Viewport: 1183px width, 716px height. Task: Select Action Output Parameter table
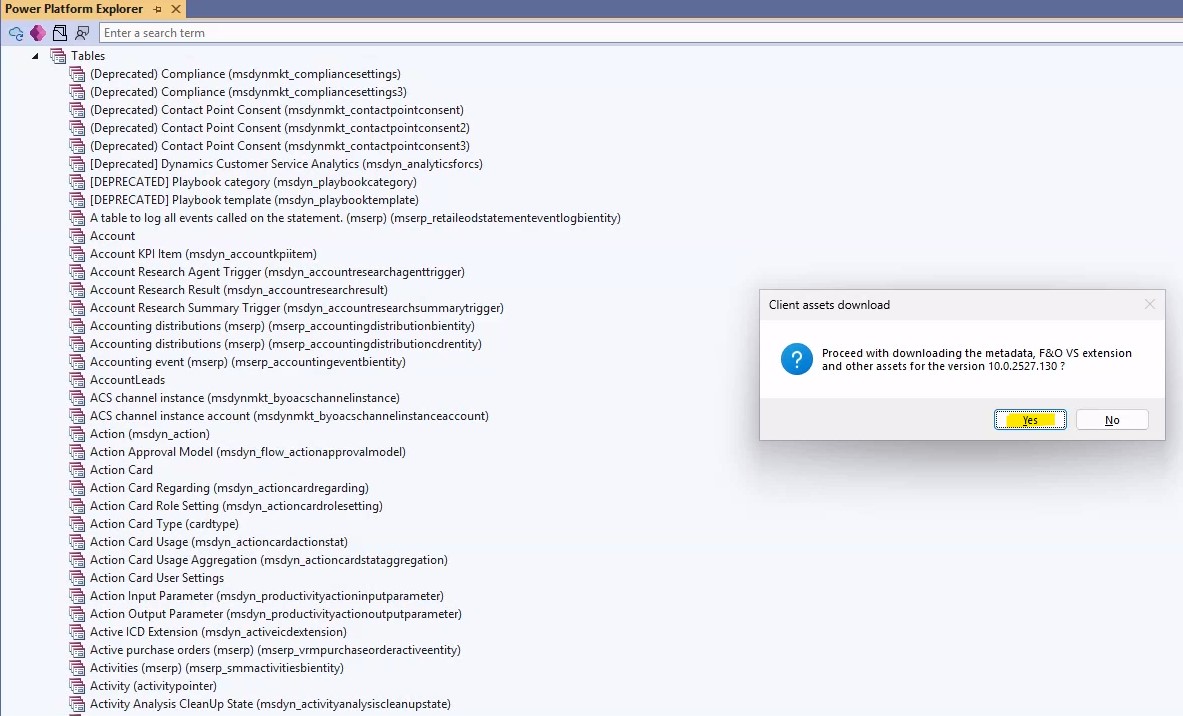click(275, 614)
